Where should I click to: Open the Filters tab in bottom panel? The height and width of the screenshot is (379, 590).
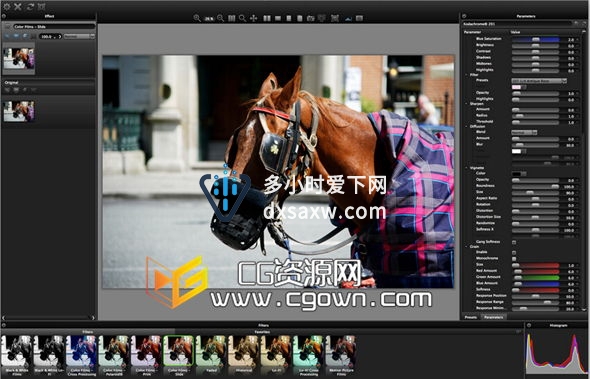click(x=88, y=332)
